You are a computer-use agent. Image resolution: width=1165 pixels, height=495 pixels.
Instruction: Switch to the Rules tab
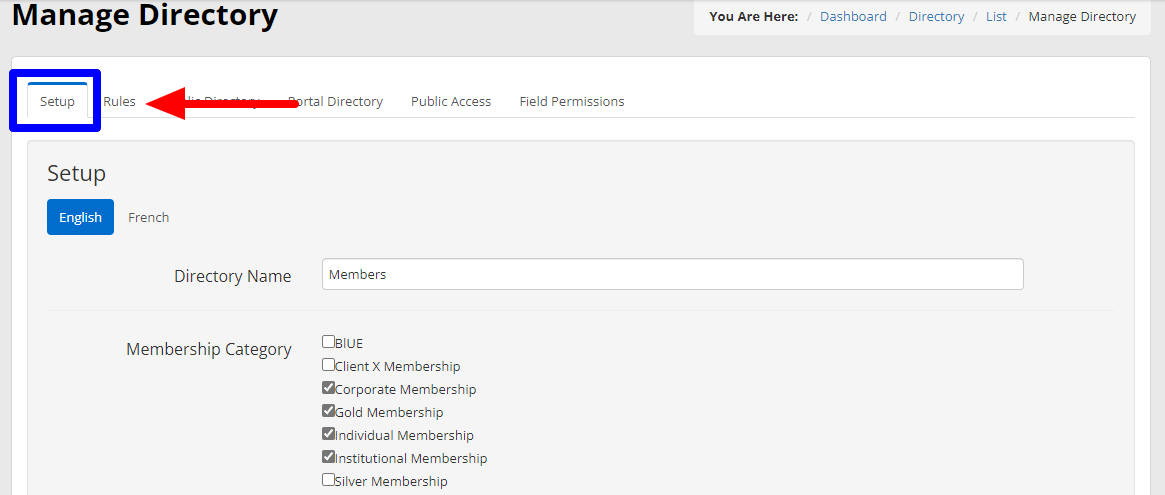coord(120,101)
